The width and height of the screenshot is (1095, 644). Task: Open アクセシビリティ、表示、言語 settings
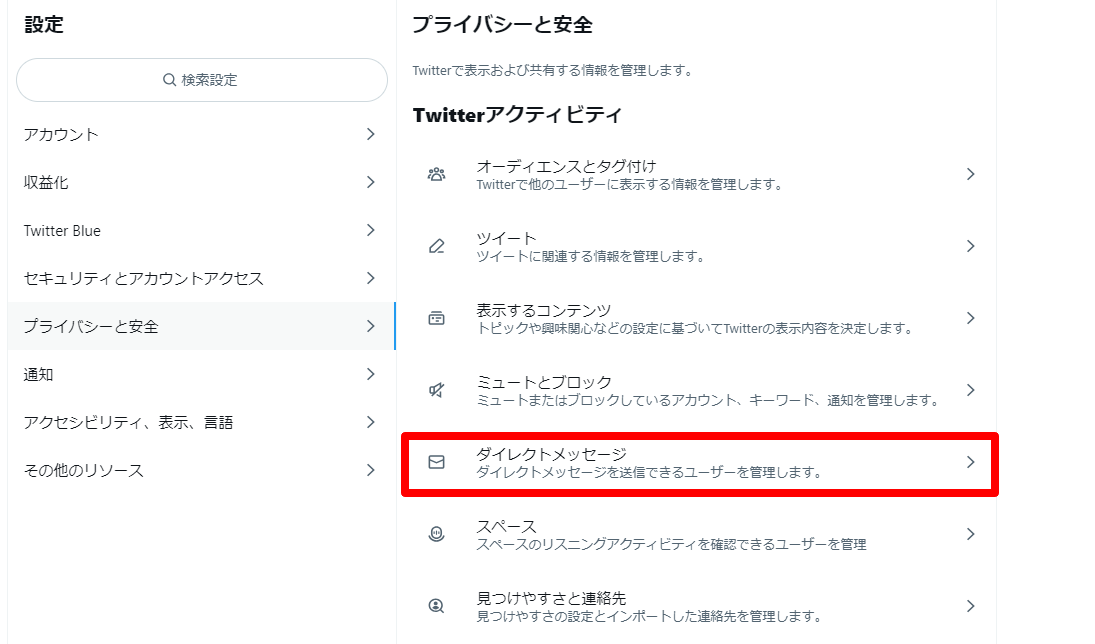point(128,422)
